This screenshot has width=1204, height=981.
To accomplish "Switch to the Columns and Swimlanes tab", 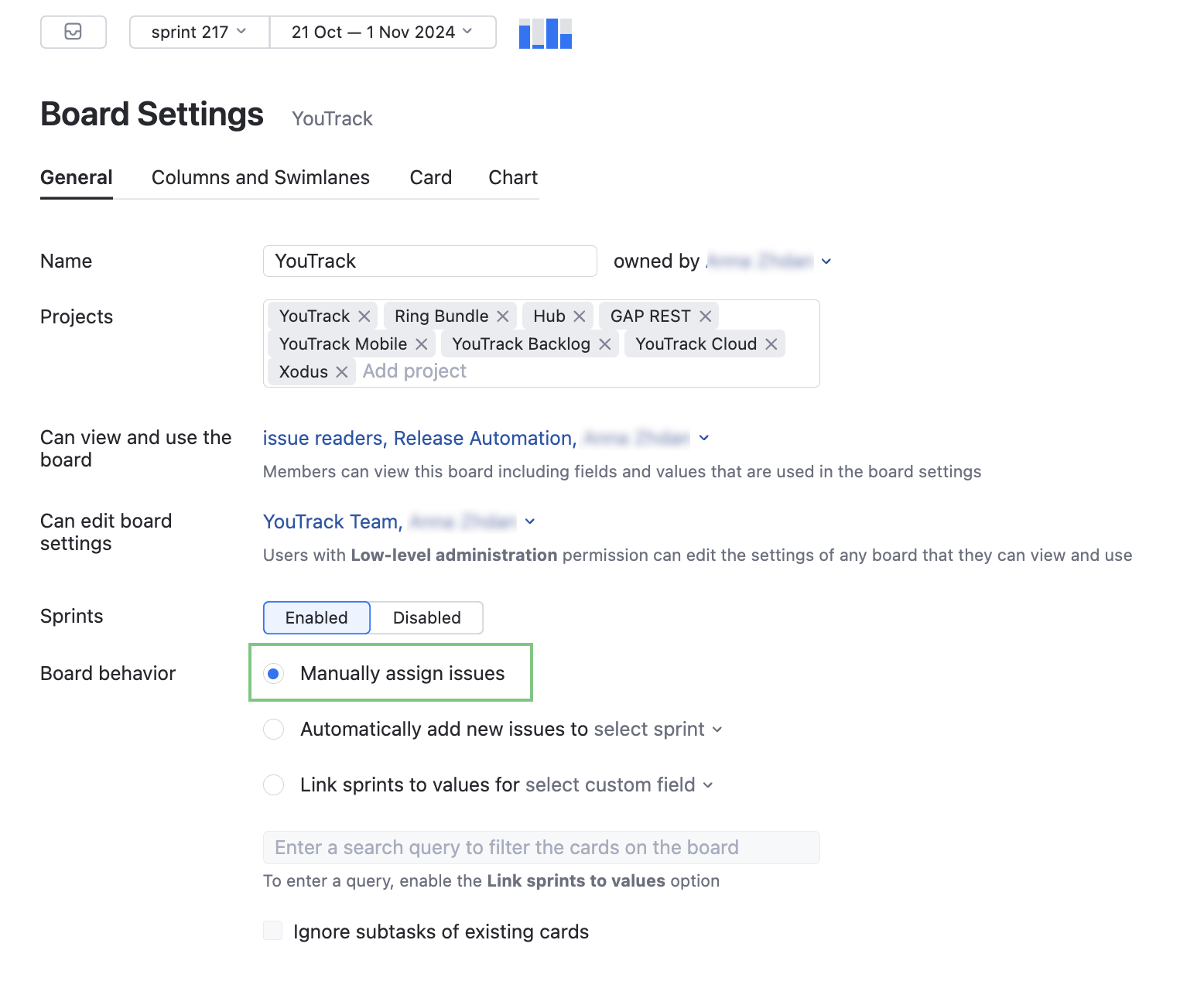I will coord(260,177).
